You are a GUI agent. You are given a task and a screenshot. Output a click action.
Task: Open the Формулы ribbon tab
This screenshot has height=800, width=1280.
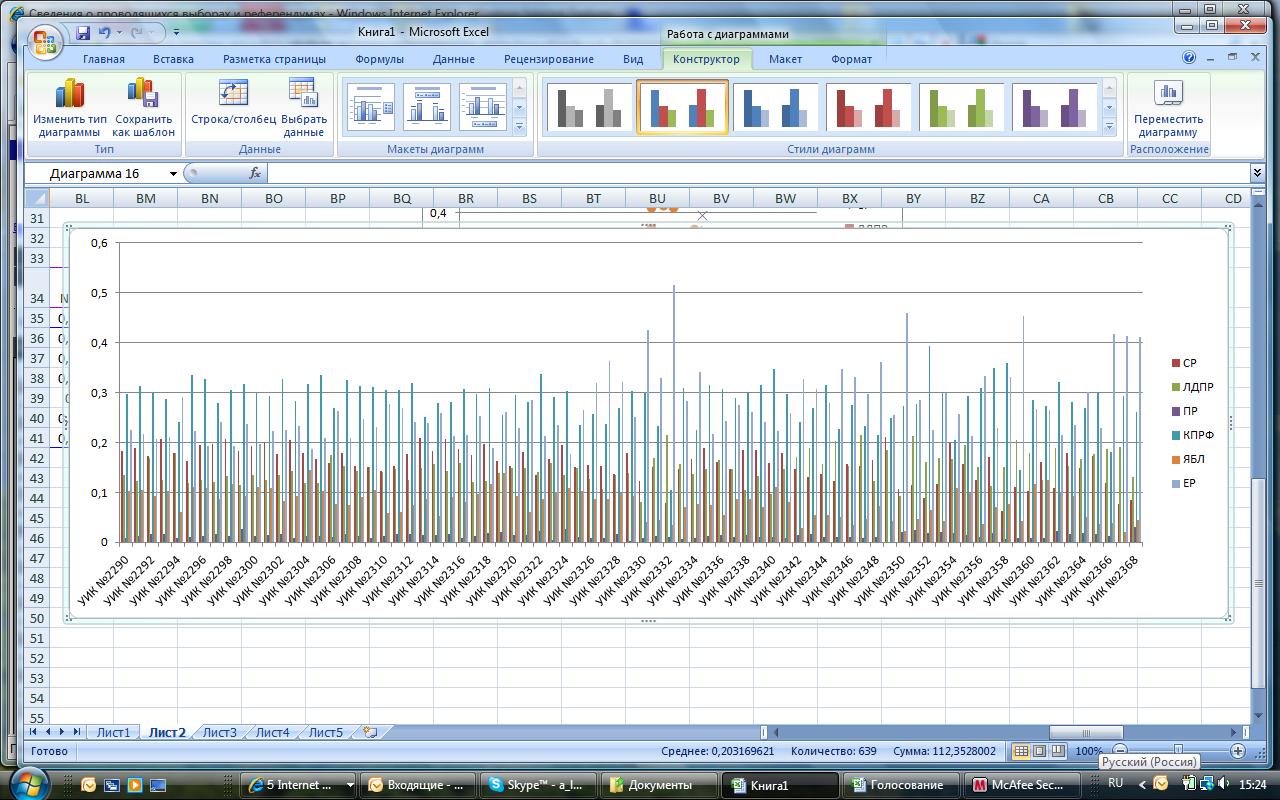pos(380,59)
